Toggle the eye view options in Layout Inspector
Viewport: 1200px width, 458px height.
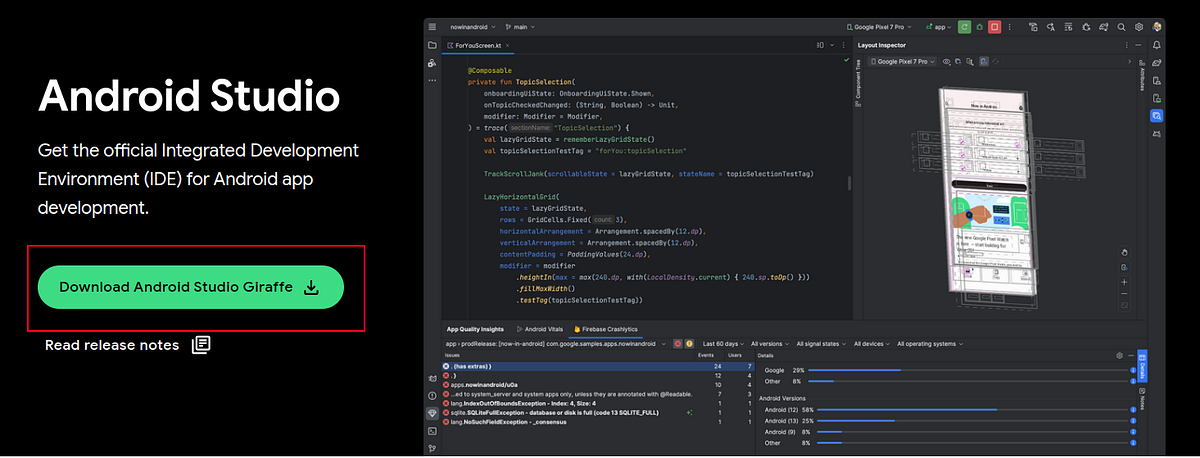(x=946, y=61)
